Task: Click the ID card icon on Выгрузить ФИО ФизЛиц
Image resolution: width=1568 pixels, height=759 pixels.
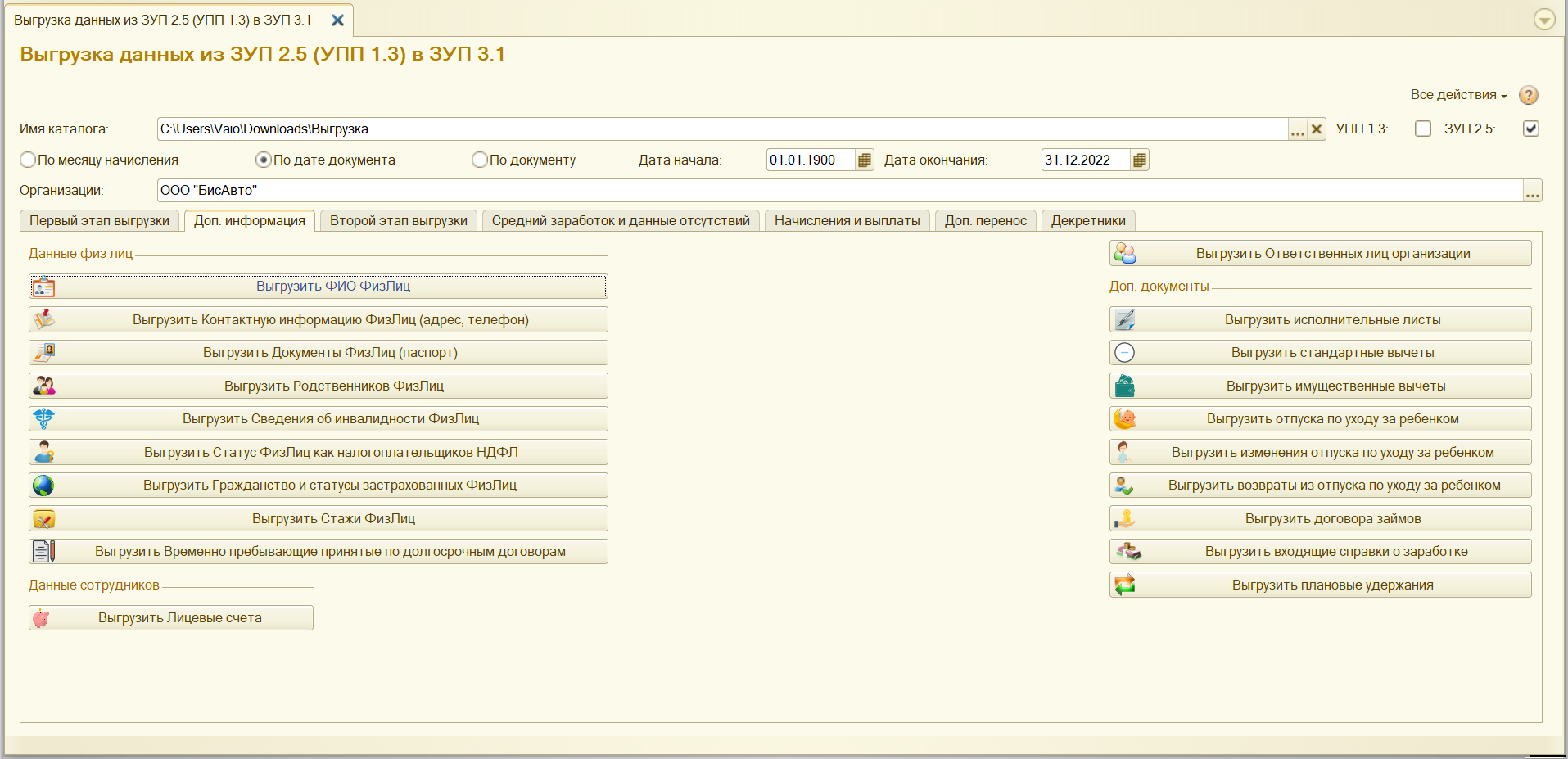Action: tap(43, 287)
